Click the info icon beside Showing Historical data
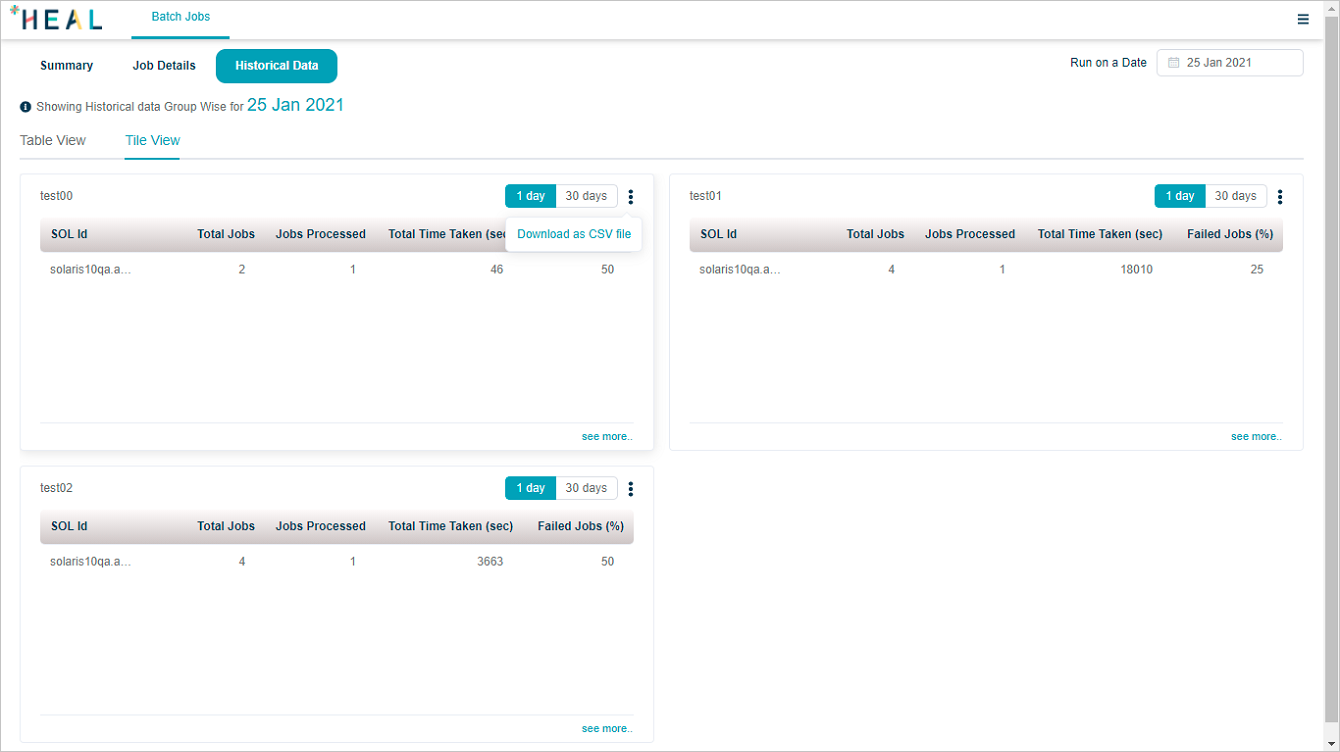Image resolution: width=1340 pixels, height=752 pixels. pos(26,107)
